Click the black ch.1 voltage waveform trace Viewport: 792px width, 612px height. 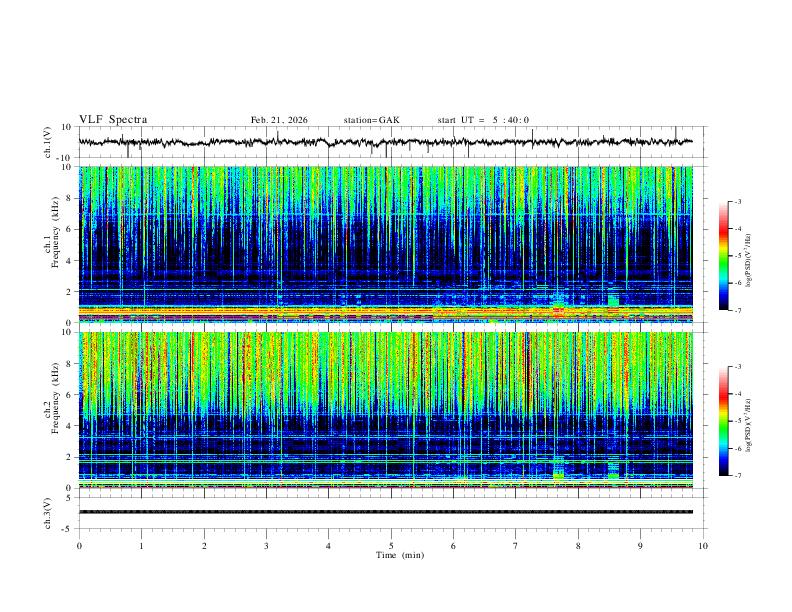[385, 142]
